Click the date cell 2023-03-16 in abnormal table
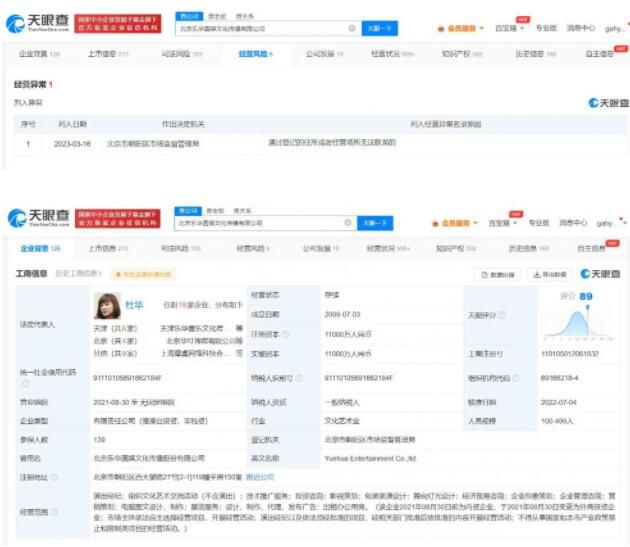The image size is (630, 547). coord(72,144)
